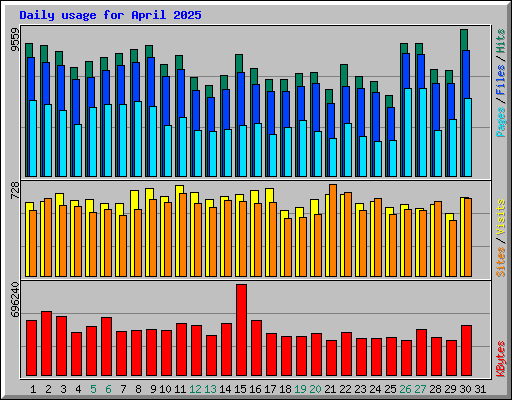
Task: Click day 7 on the x-axis
Action: [123, 389]
